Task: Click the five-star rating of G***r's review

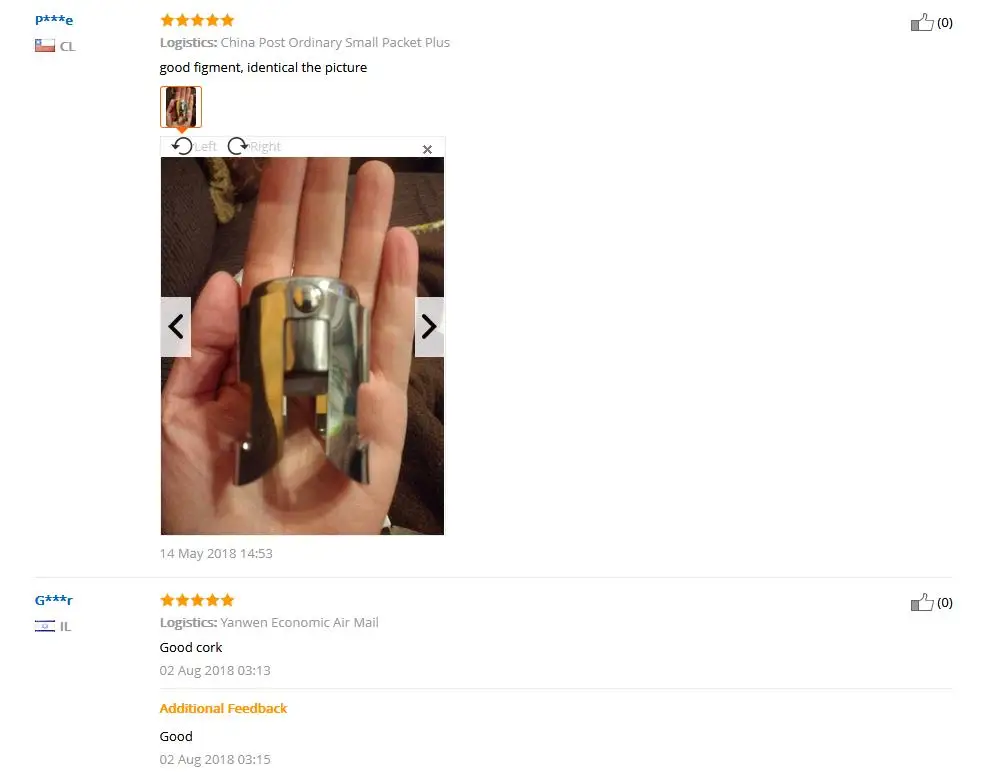Action: click(197, 600)
